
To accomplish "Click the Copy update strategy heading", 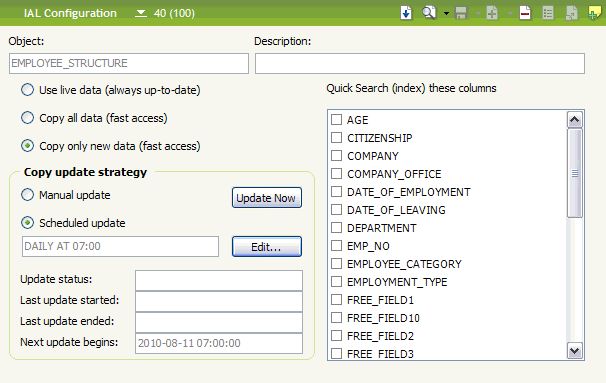I will coord(85,172).
